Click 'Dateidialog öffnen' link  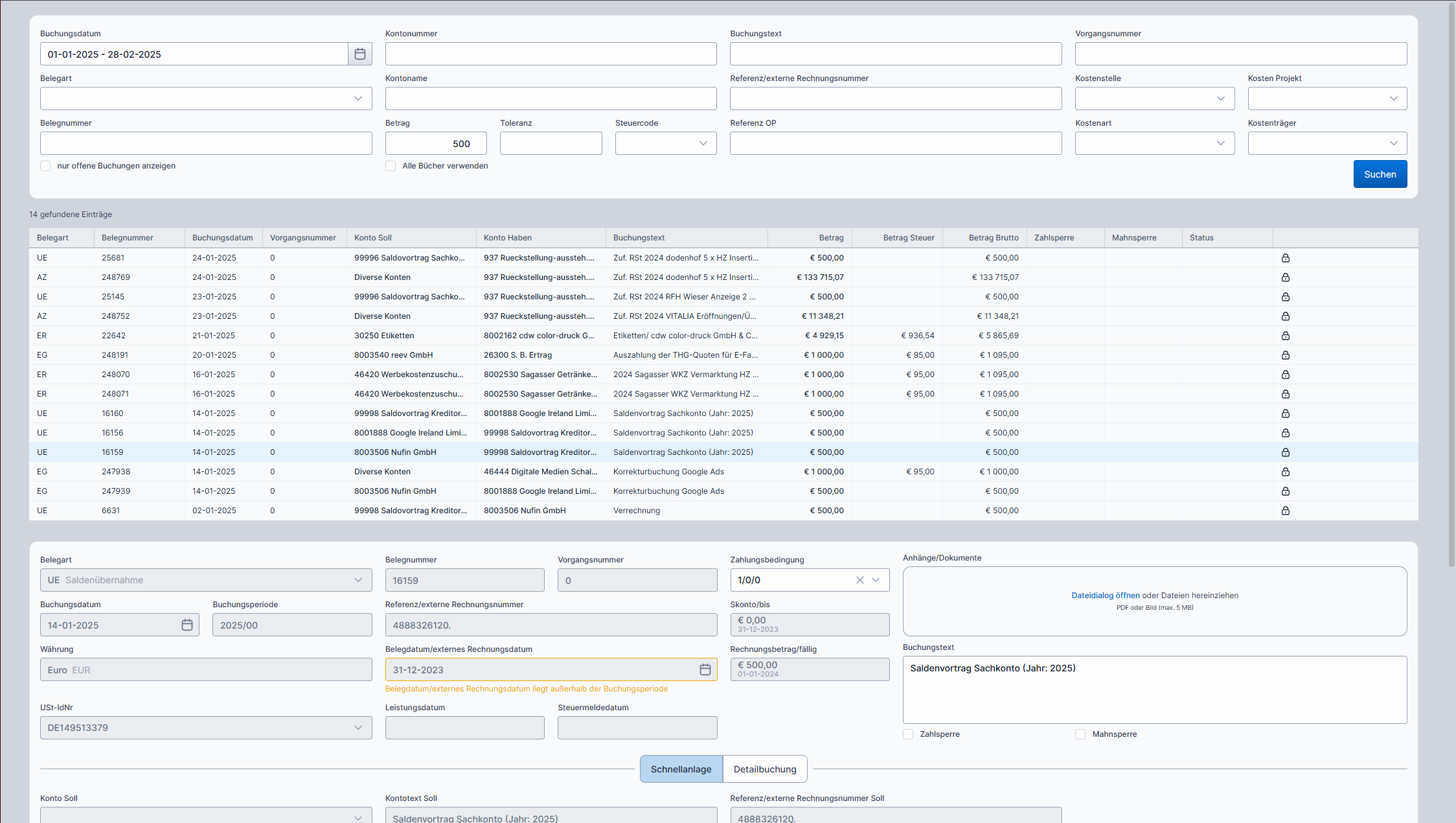(x=1105, y=596)
